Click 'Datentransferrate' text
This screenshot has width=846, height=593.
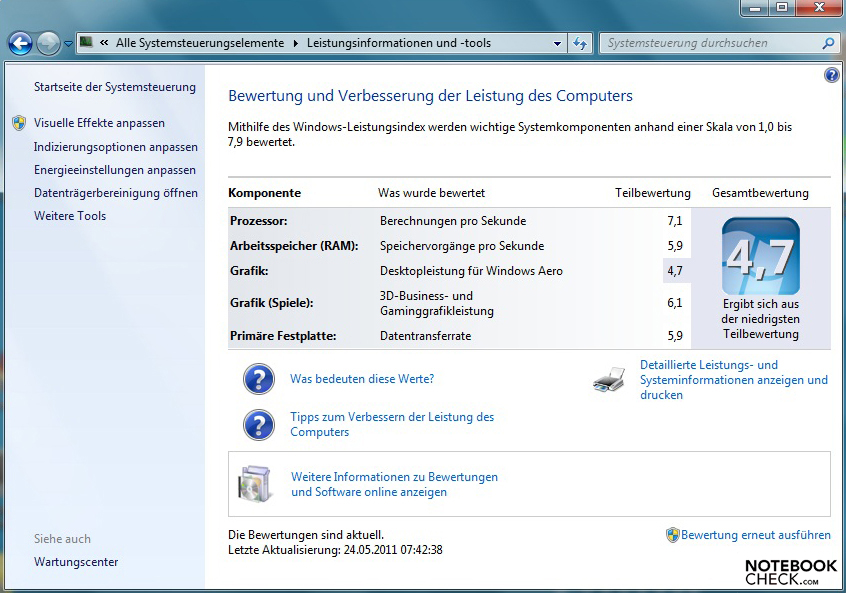(426, 336)
